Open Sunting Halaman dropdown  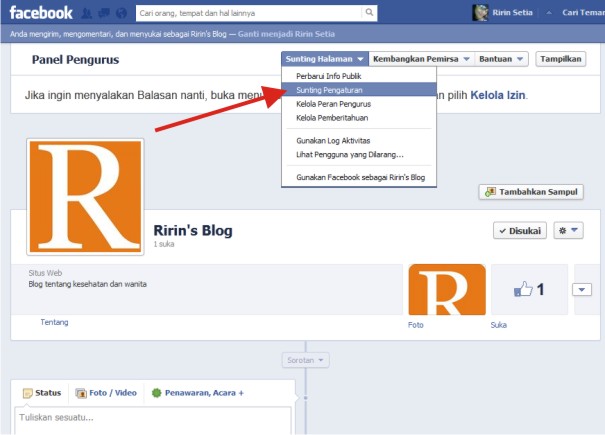(x=325, y=59)
